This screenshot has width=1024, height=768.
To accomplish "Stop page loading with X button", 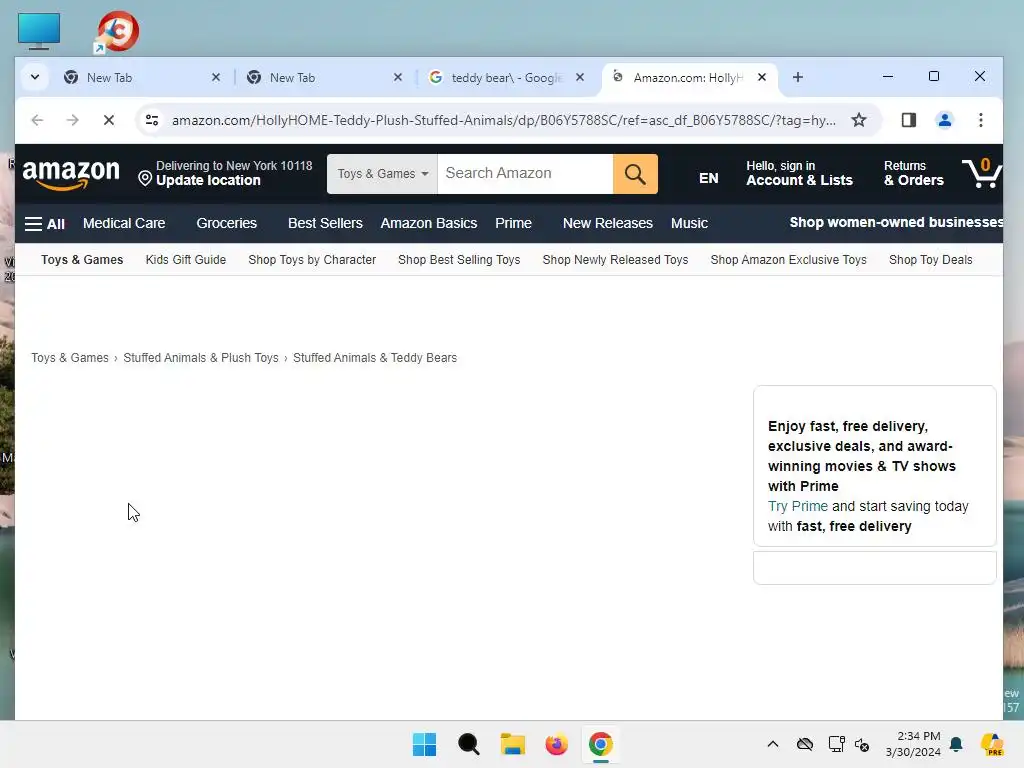I will tap(109, 120).
